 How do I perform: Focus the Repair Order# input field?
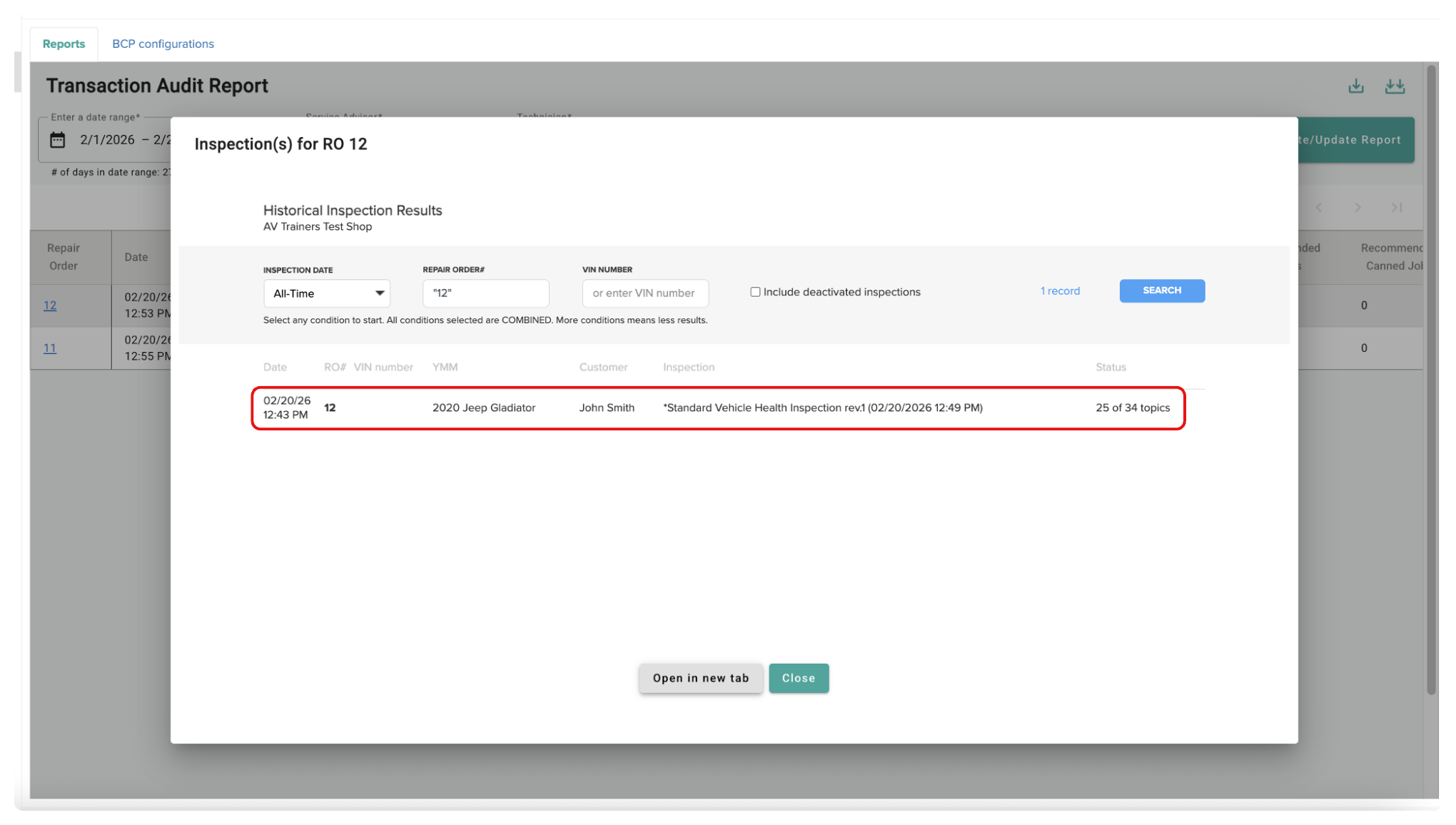(486, 293)
